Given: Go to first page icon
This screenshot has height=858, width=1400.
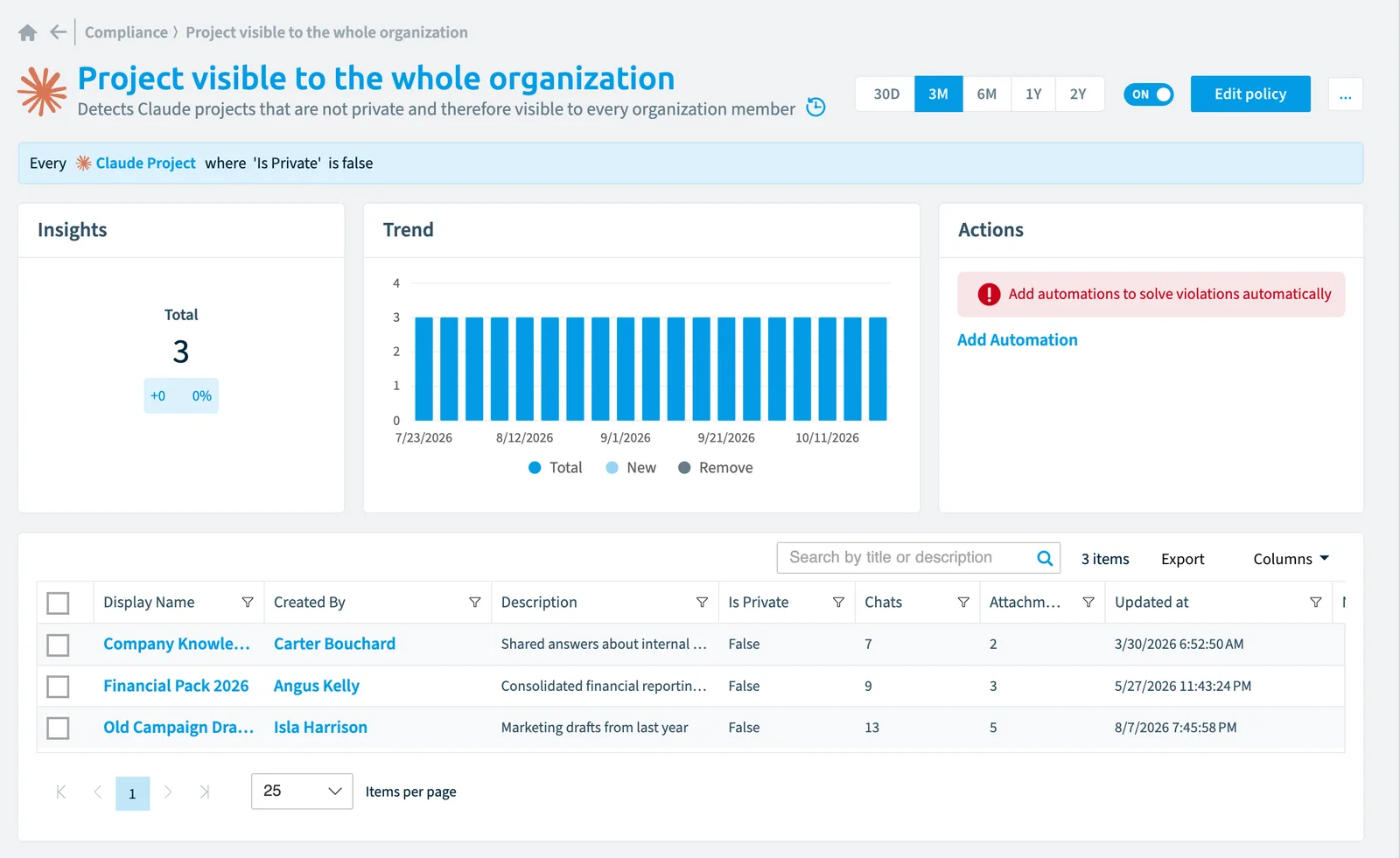Looking at the screenshot, I should [61, 792].
